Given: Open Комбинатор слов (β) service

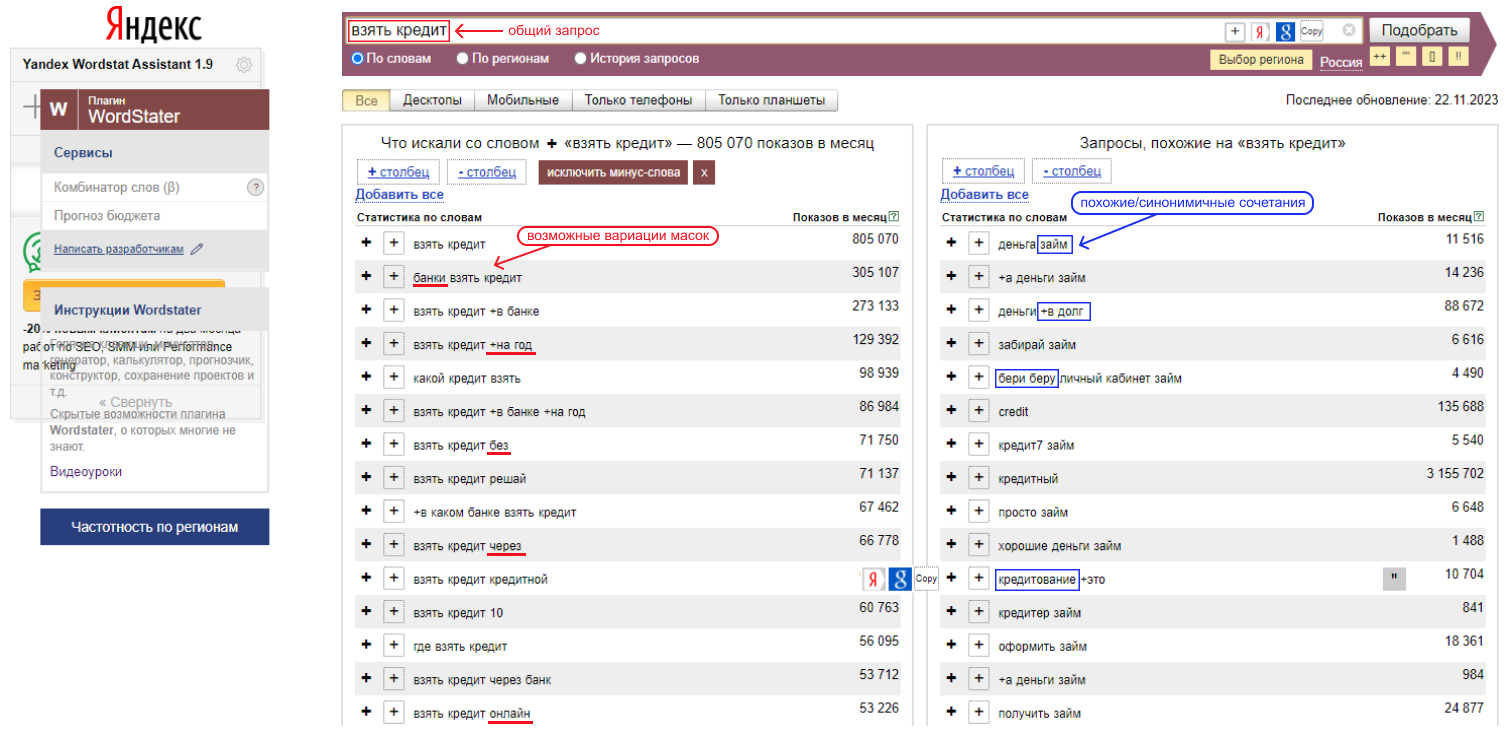Looking at the screenshot, I should [117, 187].
